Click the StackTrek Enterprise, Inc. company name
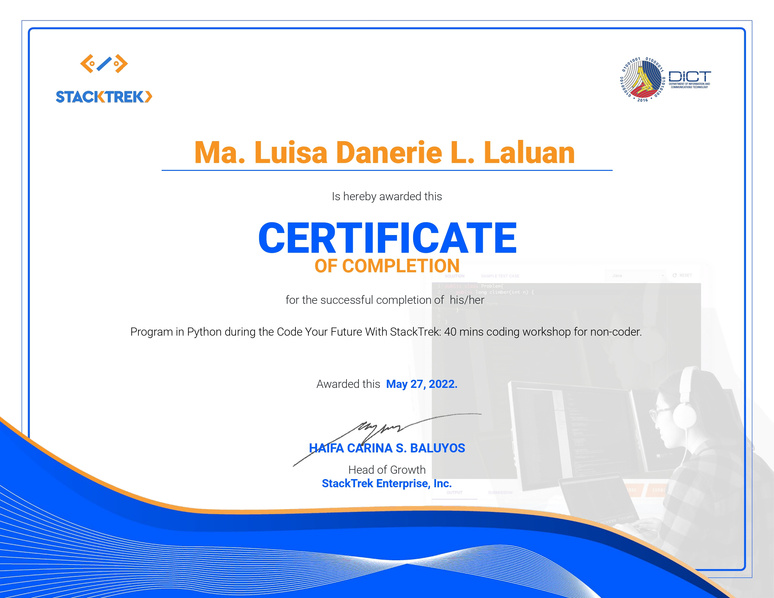 387,484
